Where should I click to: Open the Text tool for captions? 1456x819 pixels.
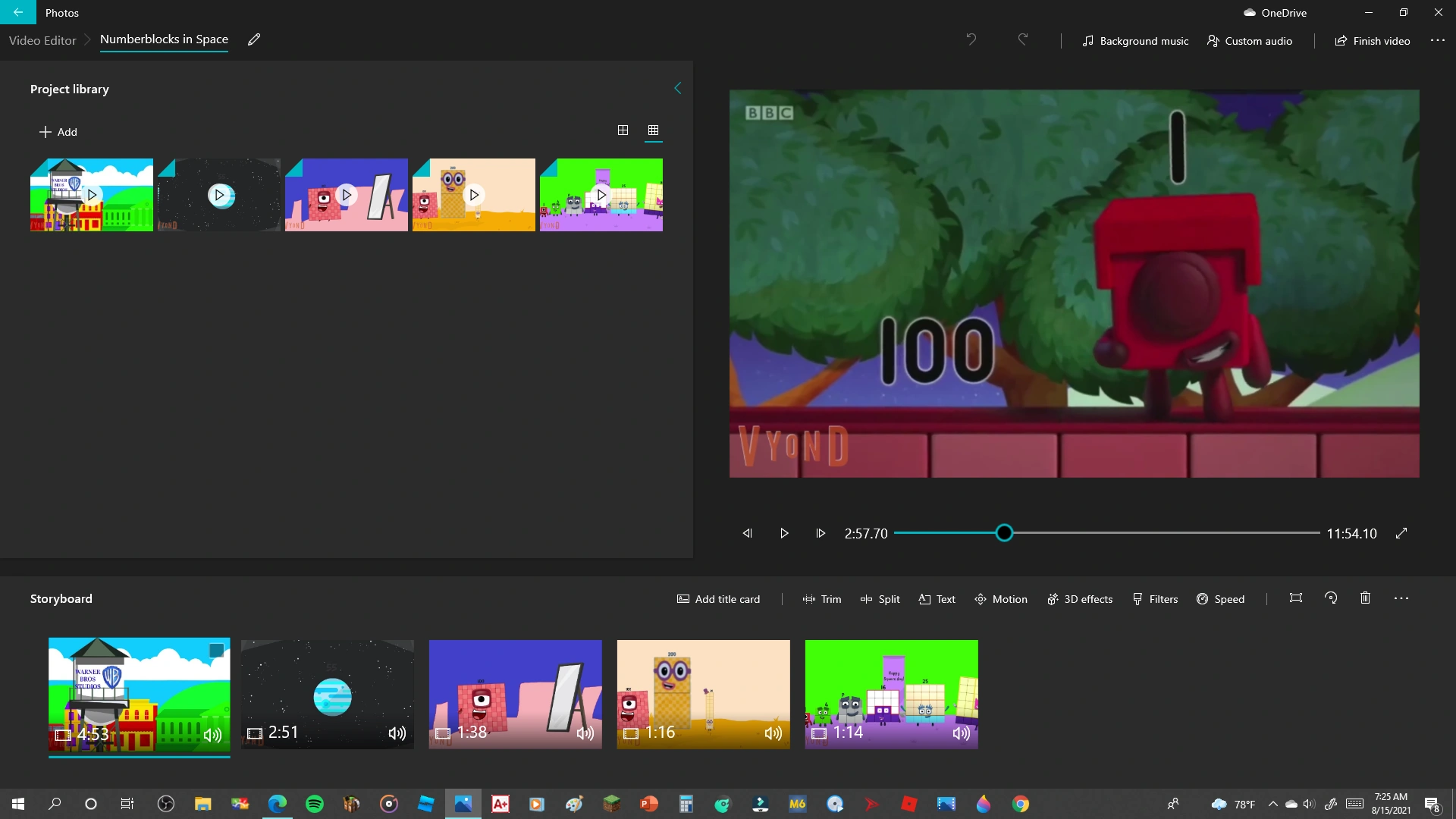[936, 599]
